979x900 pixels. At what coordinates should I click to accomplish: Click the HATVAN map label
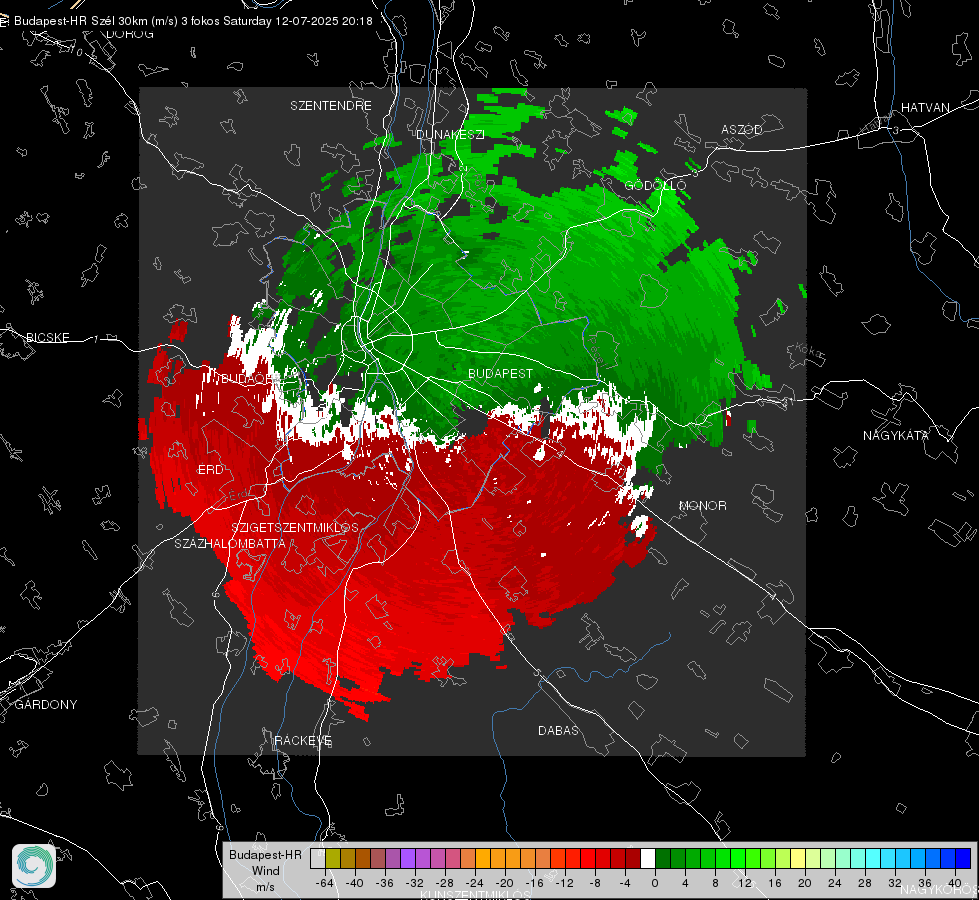click(925, 107)
